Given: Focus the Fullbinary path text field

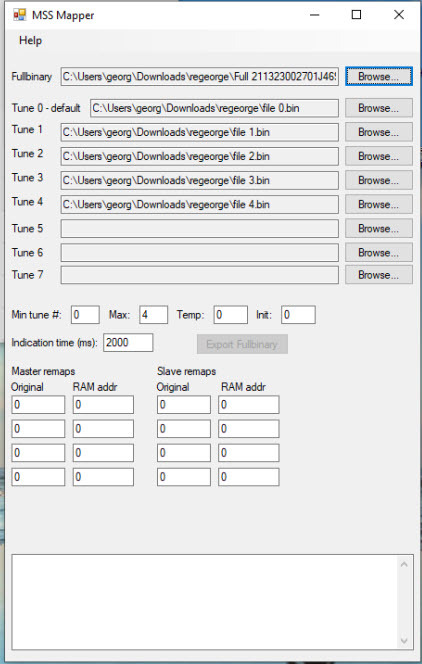Looking at the screenshot, I should pyautogui.click(x=199, y=77).
